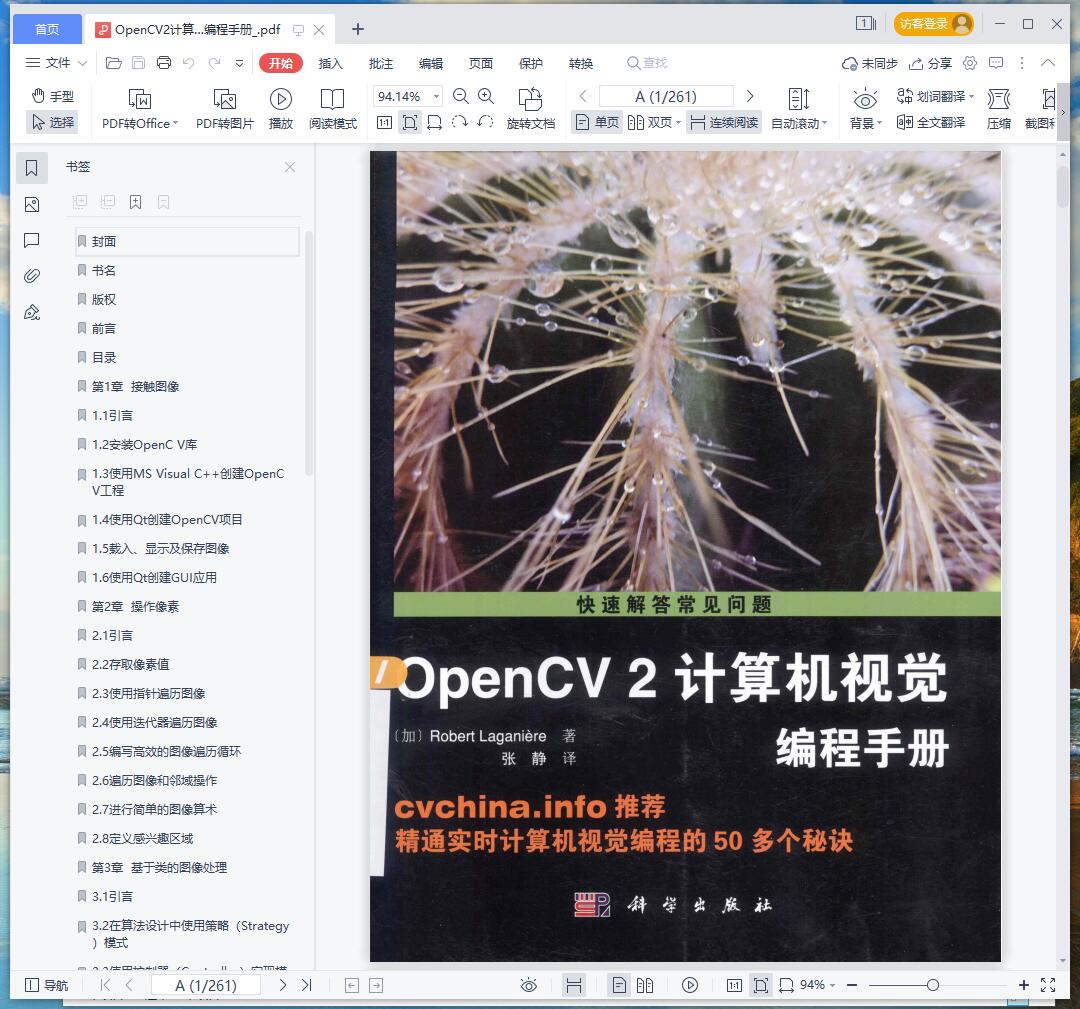Click the zoom slider in status bar

coord(933,986)
